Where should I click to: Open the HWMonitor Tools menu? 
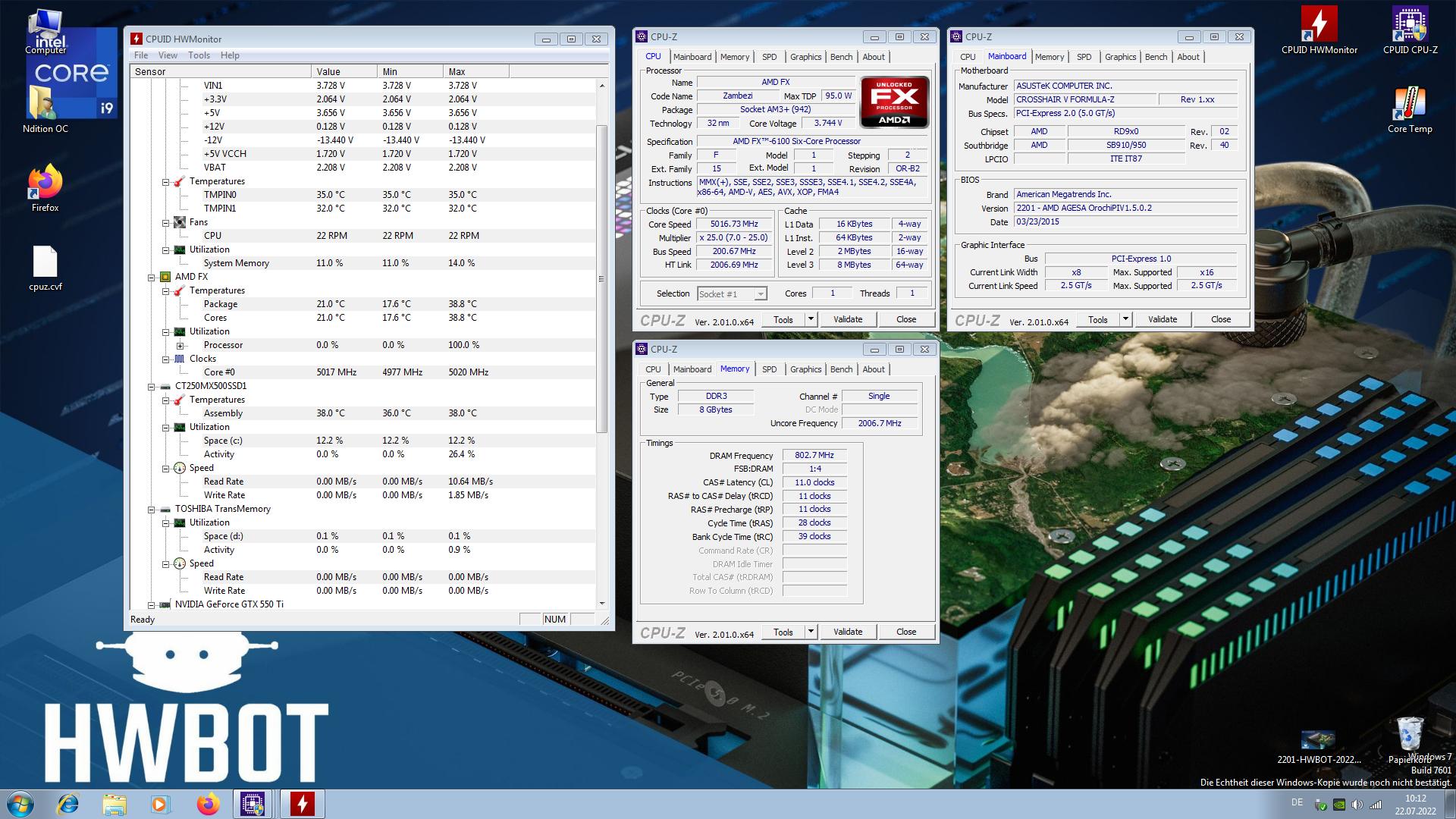(x=199, y=55)
